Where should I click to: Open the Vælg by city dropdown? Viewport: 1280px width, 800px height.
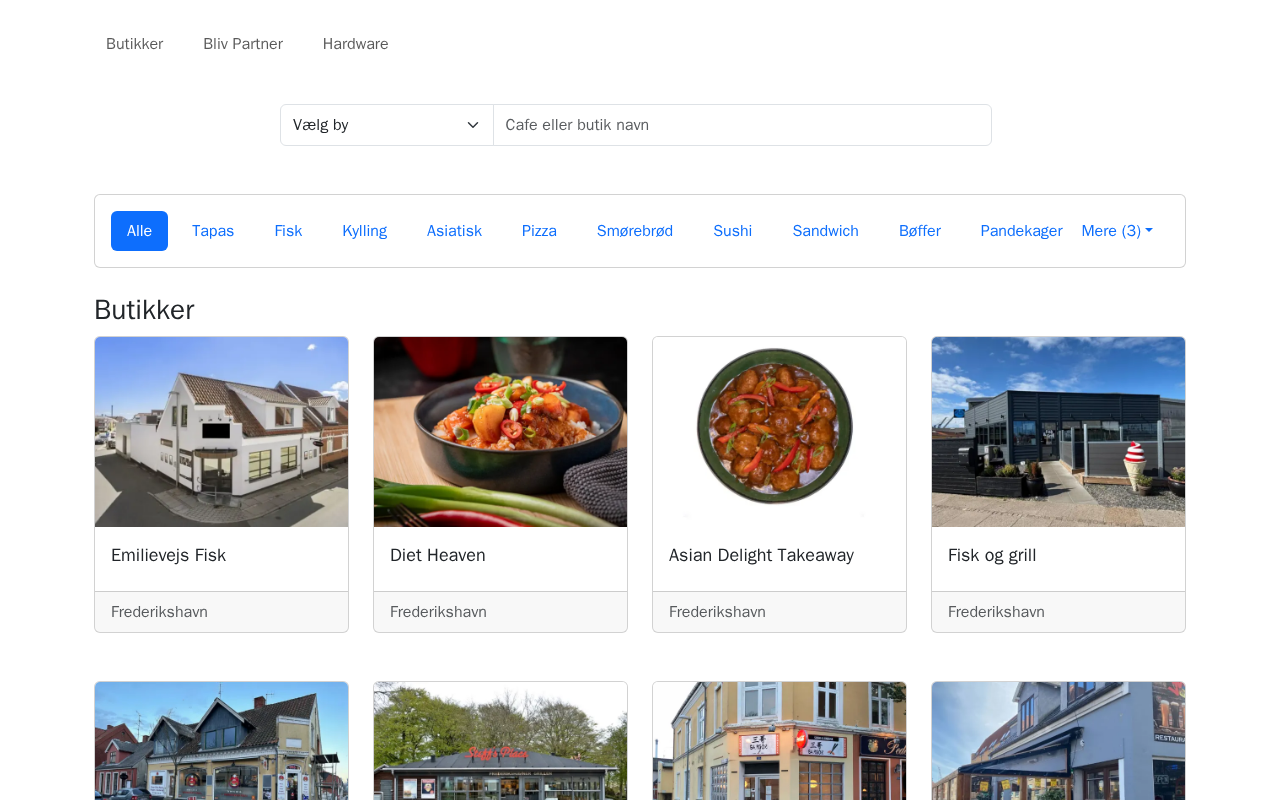(386, 125)
